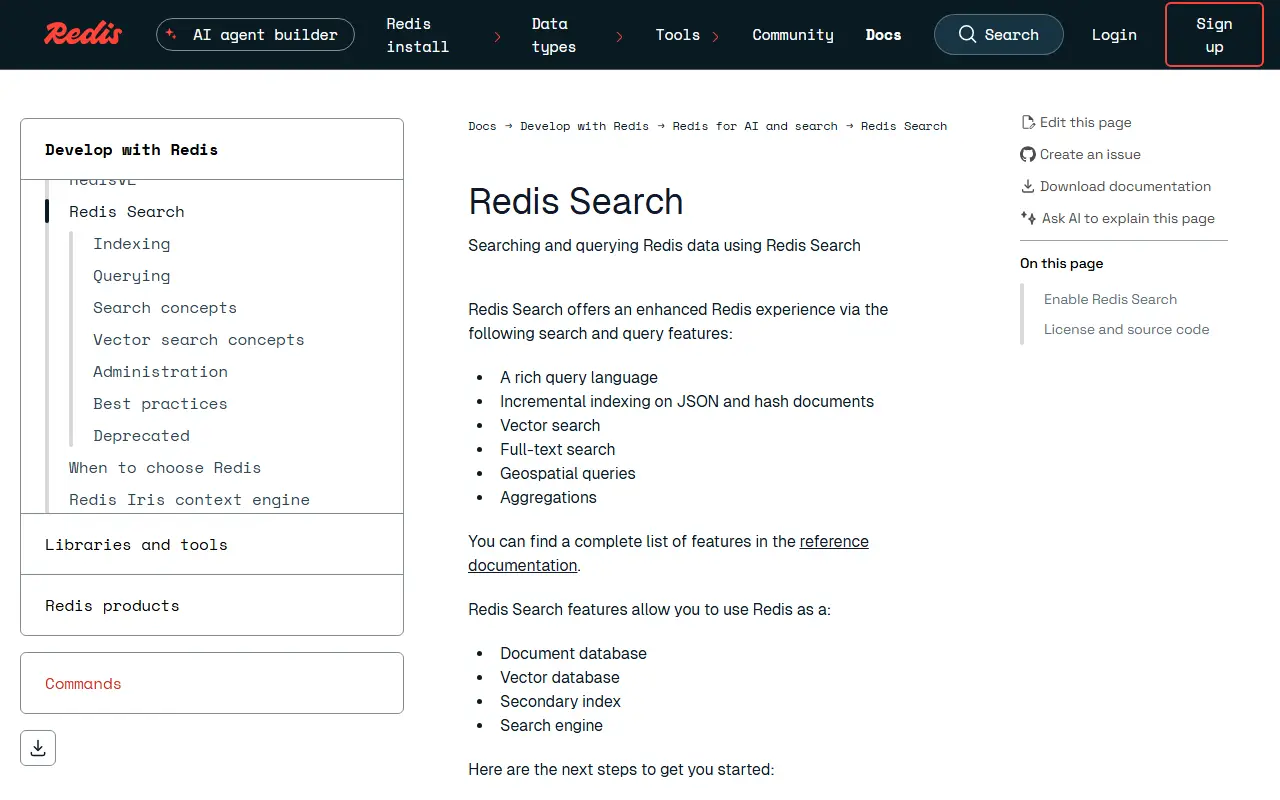This screenshot has width=1280, height=800.
Task: Click Redis for AI and search breadcrumb
Action: click(755, 126)
